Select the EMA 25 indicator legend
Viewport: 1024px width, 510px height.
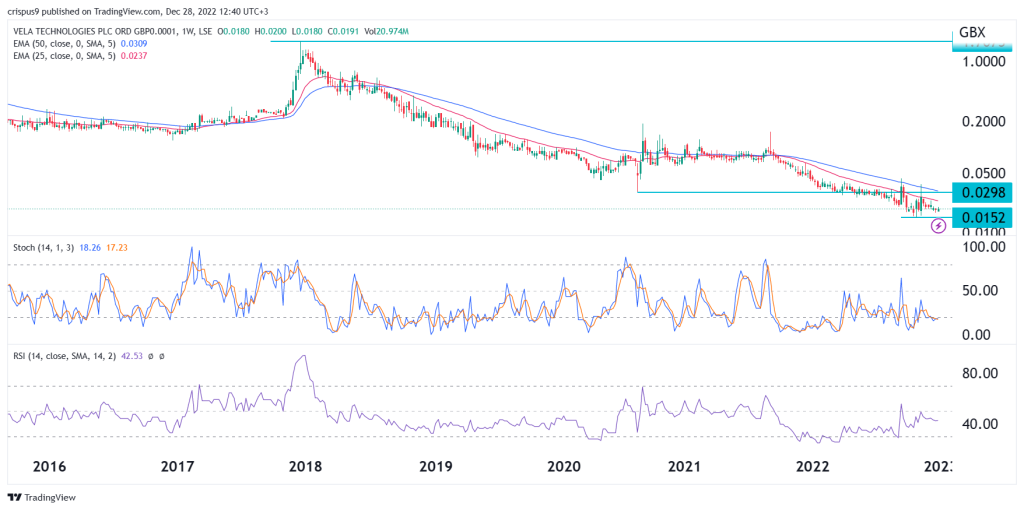[x=63, y=56]
